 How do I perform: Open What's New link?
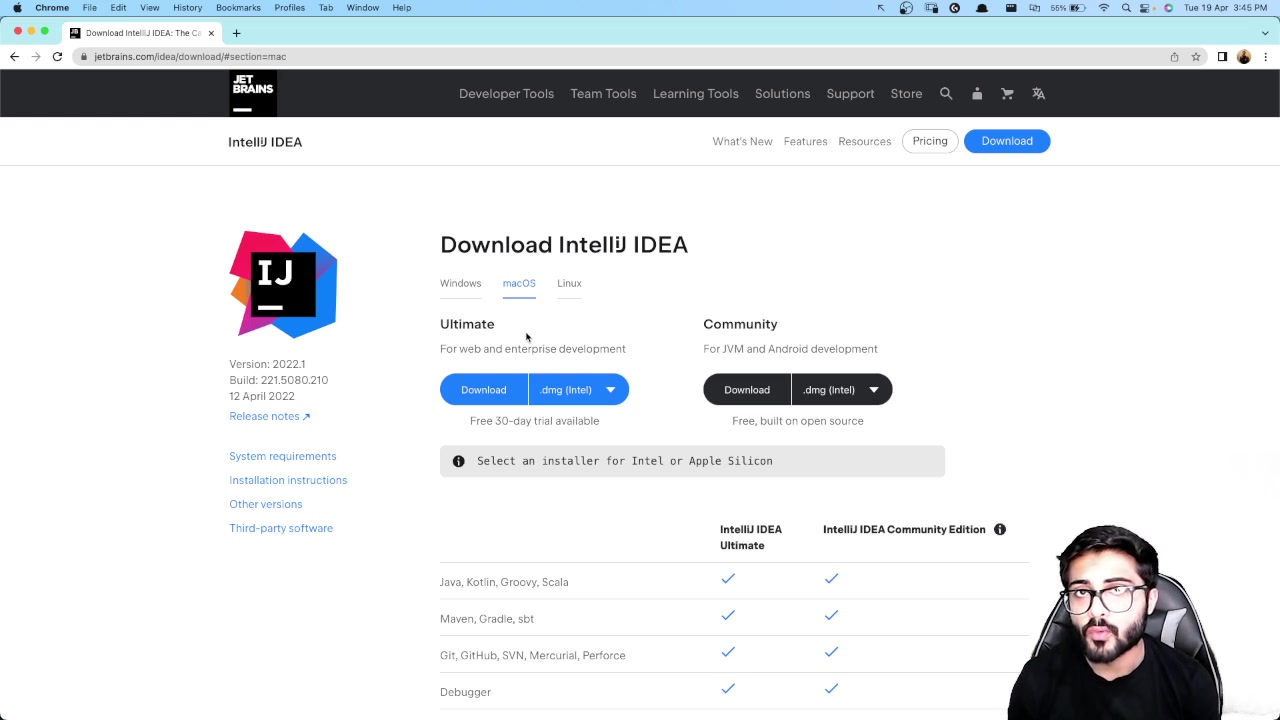click(742, 141)
